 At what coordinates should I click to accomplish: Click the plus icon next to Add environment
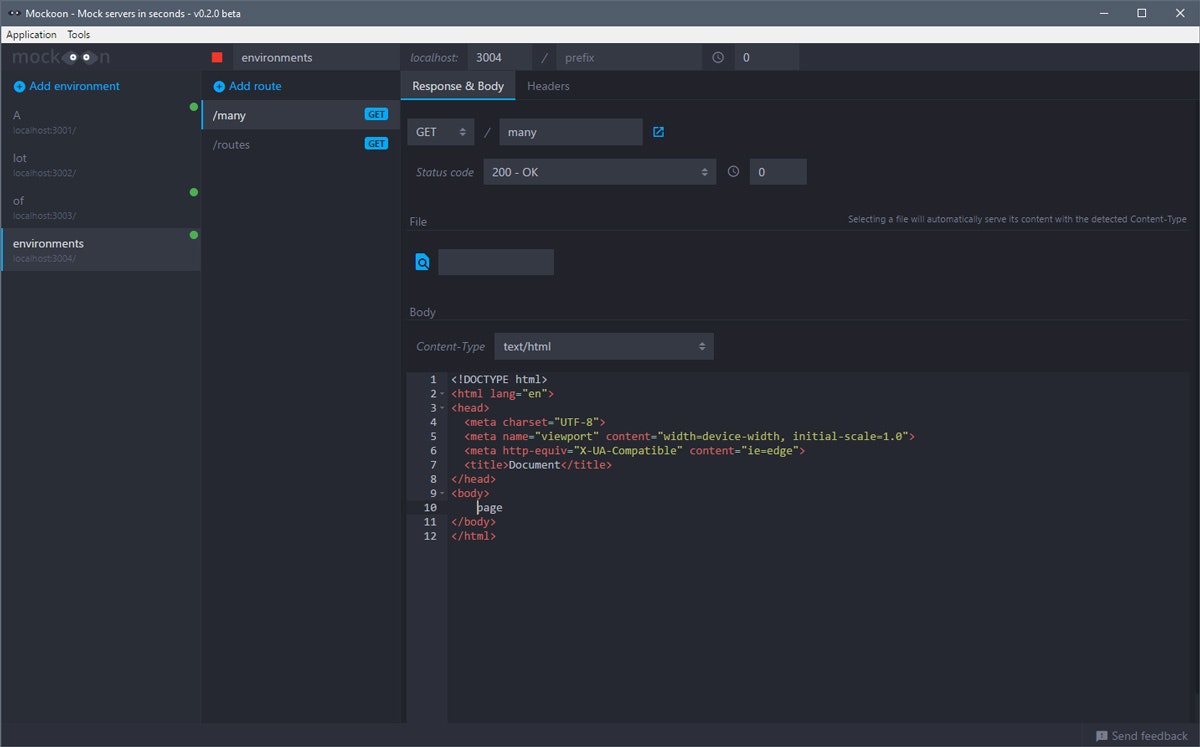pyautogui.click(x=19, y=86)
